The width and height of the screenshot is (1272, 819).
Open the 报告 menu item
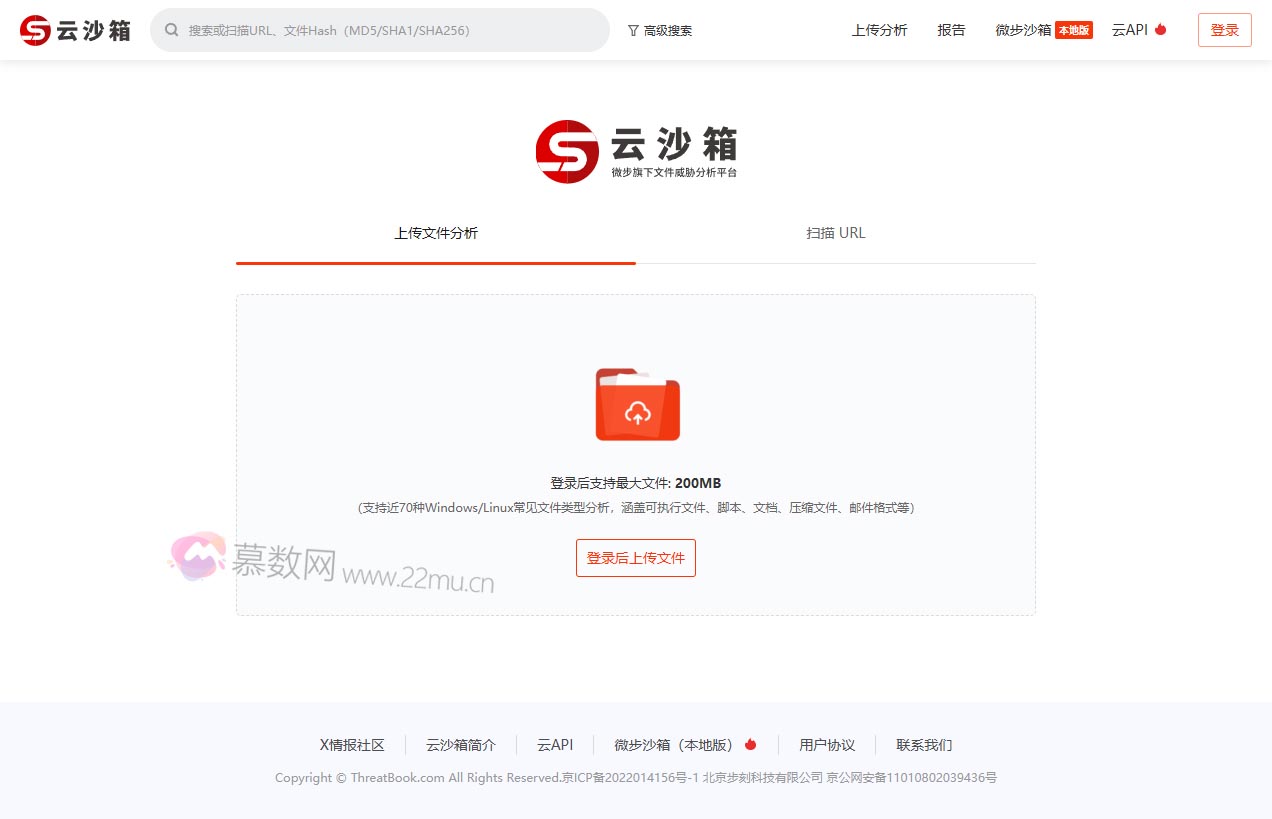coord(951,30)
